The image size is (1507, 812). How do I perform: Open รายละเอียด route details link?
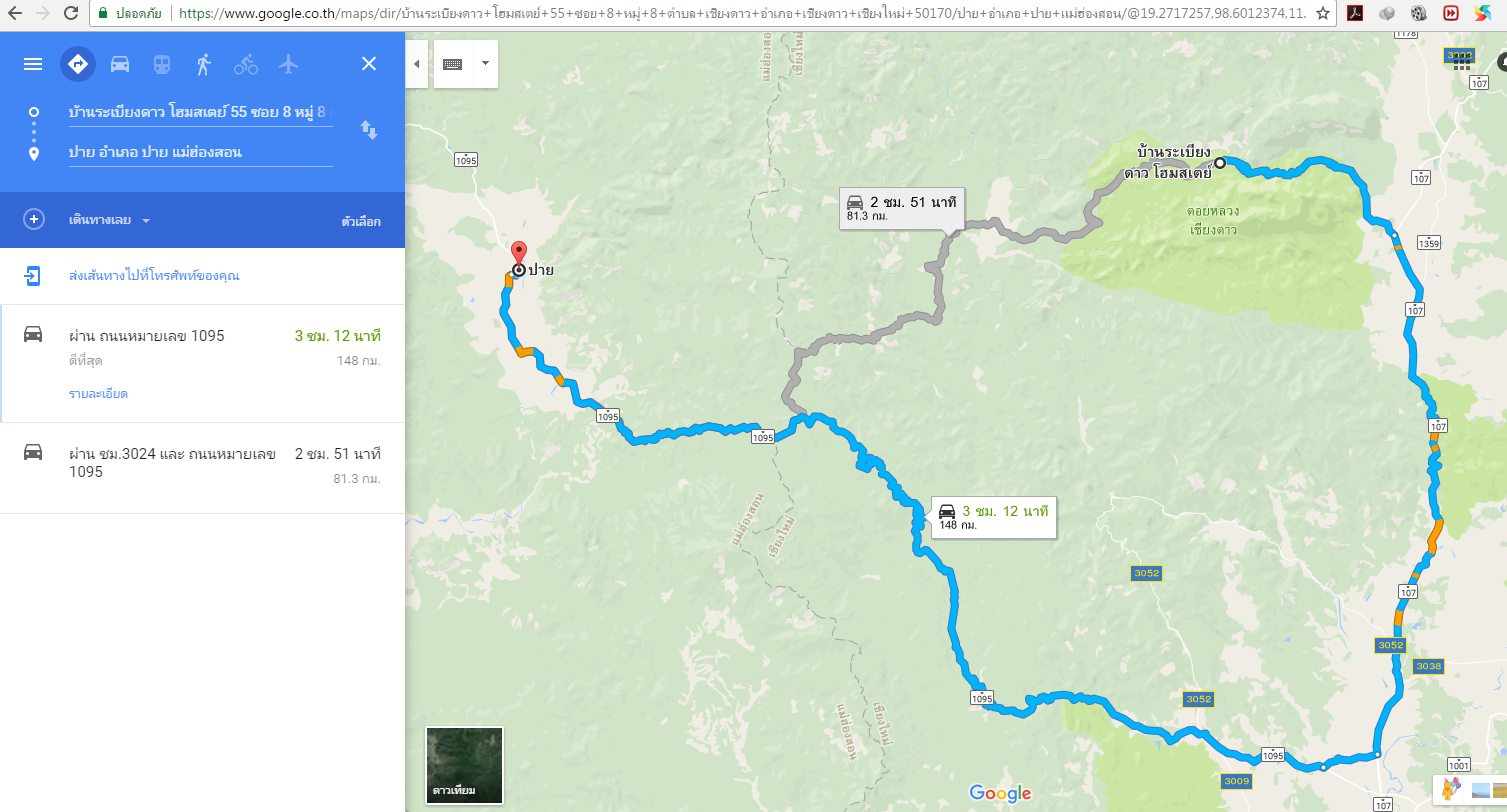pyautogui.click(x=98, y=393)
